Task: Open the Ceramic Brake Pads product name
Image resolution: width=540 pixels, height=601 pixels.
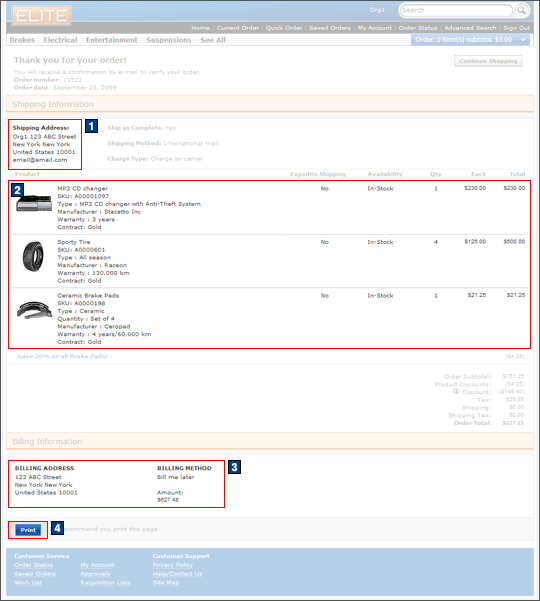Action: tap(88, 296)
